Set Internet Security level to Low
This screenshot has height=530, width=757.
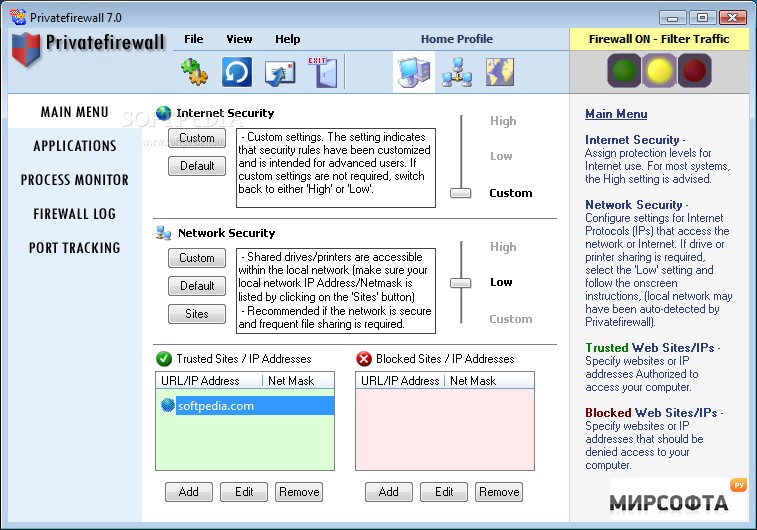point(501,156)
